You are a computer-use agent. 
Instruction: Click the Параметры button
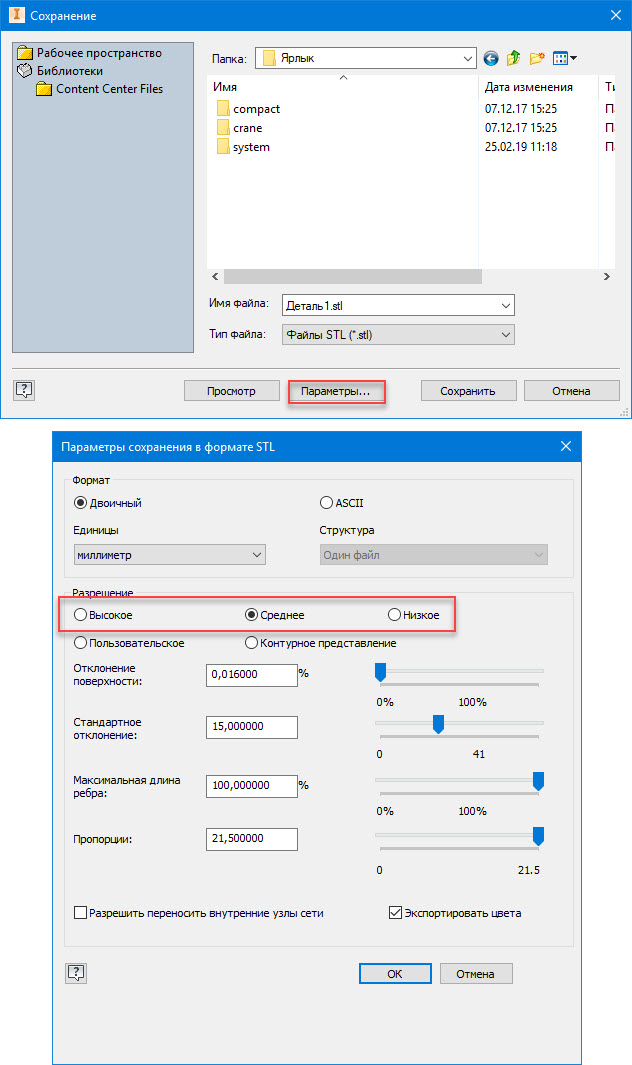tap(336, 391)
